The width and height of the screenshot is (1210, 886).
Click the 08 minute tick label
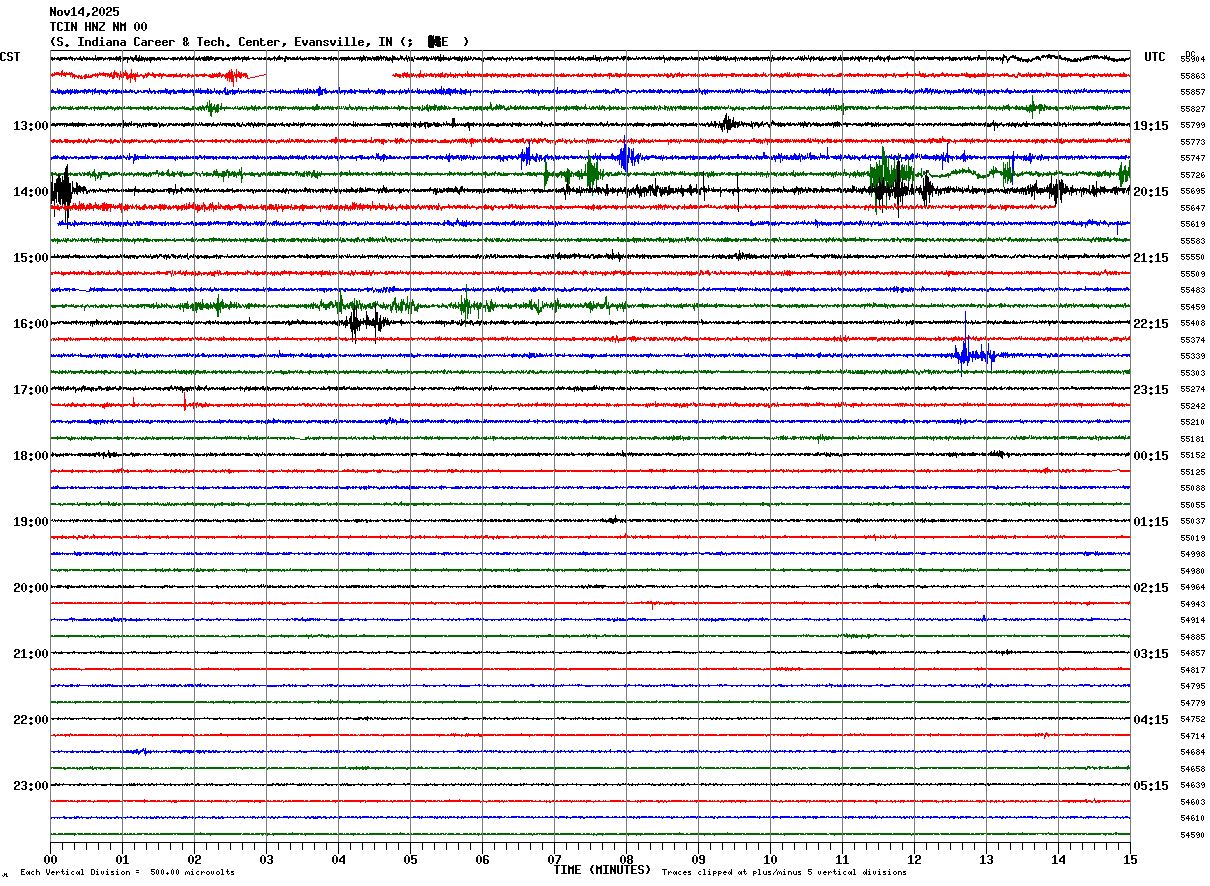[626, 860]
